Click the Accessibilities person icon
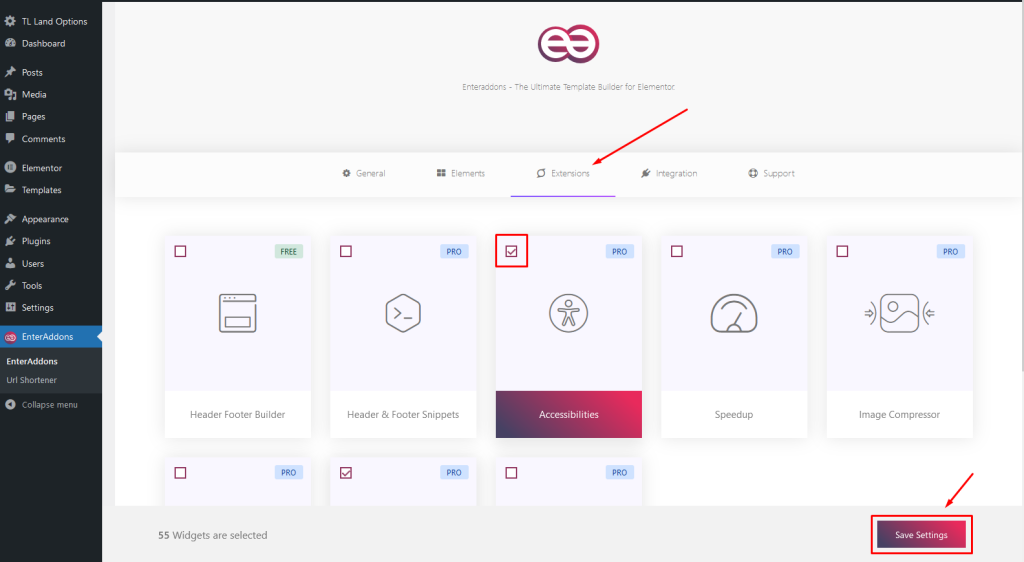1024x562 pixels. (x=568, y=313)
